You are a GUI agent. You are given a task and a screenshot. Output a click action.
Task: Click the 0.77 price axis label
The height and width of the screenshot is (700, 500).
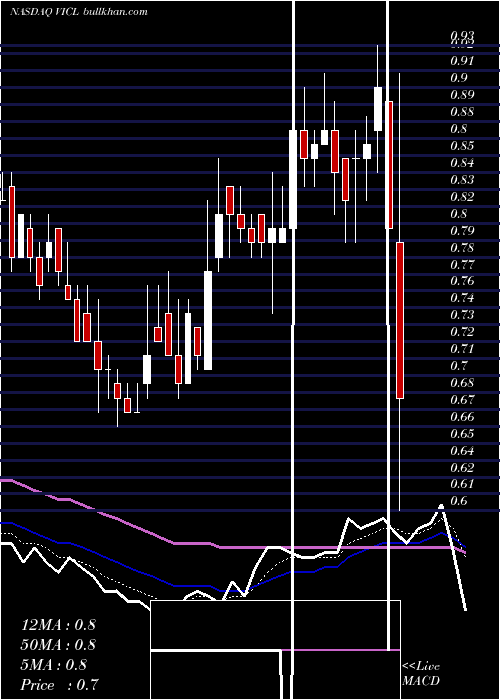pyautogui.click(x=462, y=264)
